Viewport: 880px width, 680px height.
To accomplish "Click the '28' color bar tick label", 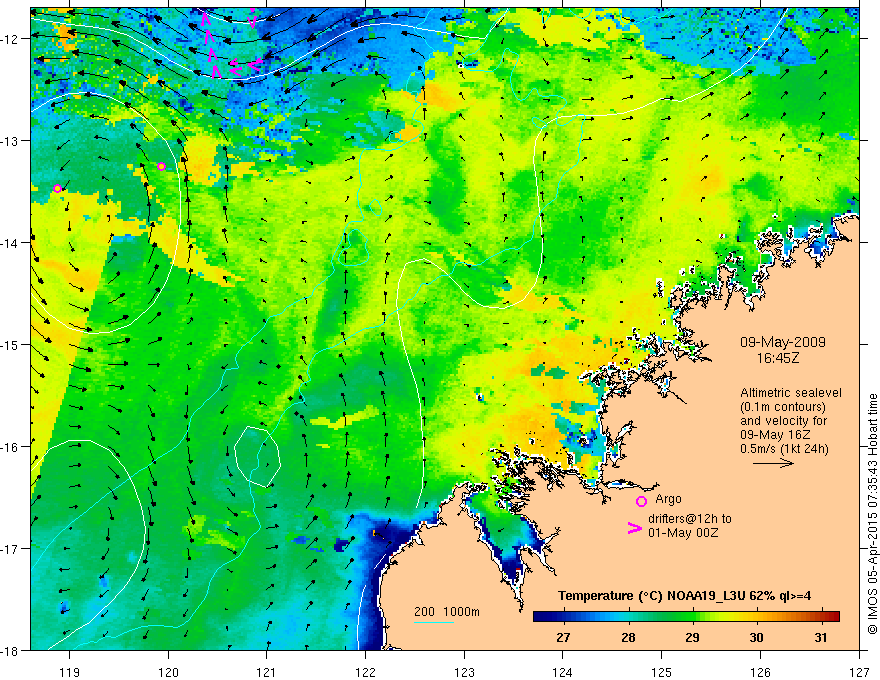I will [628, 637].
